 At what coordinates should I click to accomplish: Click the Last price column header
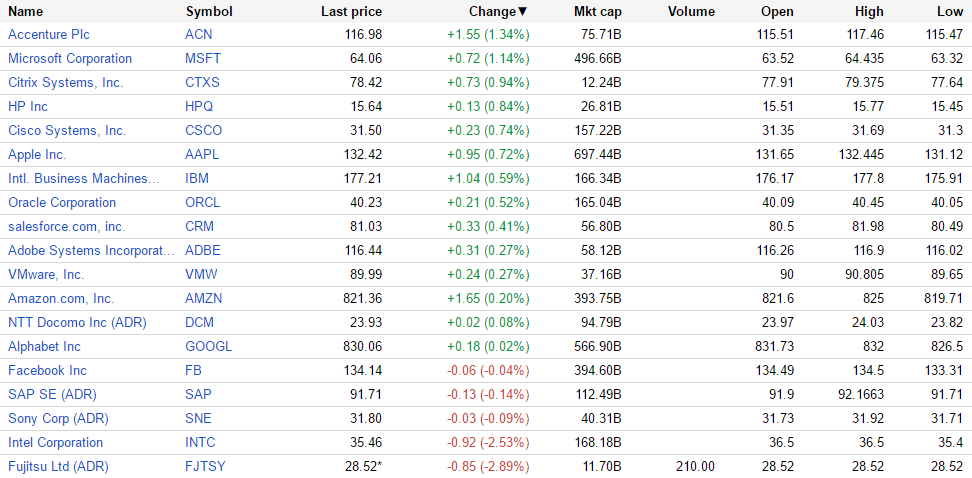pyautogui.click(x=351, y=12)
